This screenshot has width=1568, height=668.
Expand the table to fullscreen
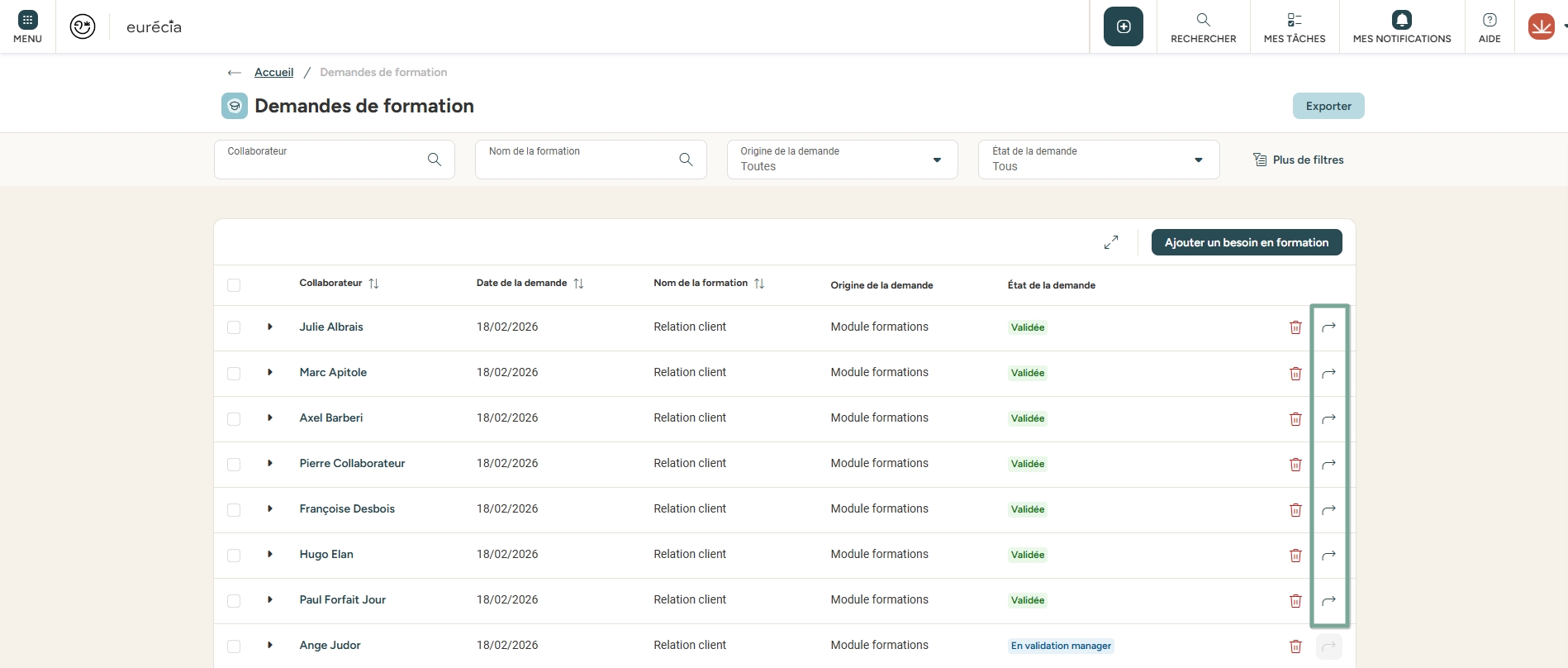(1111, 242)
